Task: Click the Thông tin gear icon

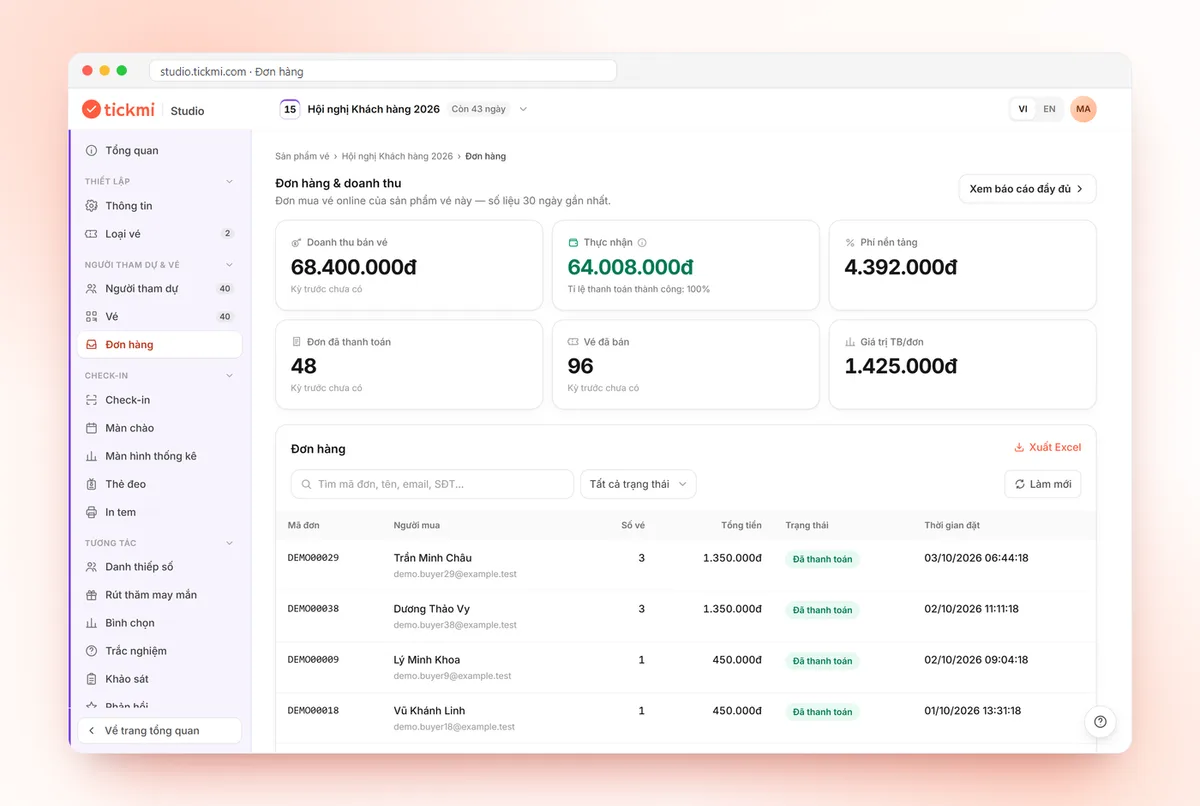Action: pyautogui.click(x=92, y=206)
